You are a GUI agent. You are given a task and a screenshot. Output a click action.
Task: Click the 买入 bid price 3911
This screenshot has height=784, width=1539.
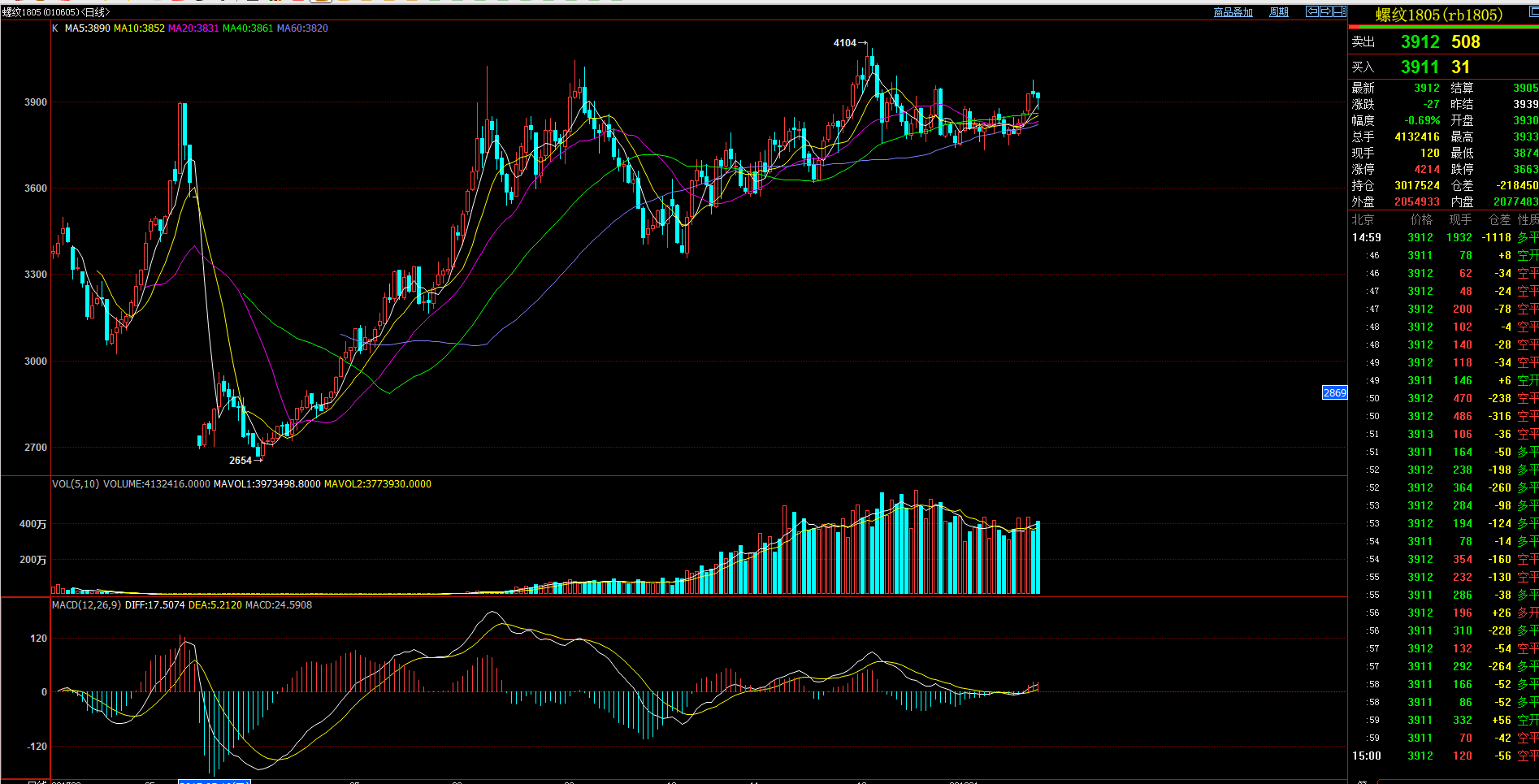[x=1420, y=67]
